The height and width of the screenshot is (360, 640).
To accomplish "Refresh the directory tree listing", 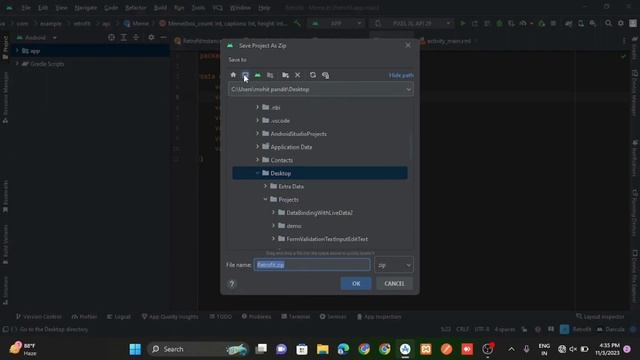I will (x=313, y=75).
